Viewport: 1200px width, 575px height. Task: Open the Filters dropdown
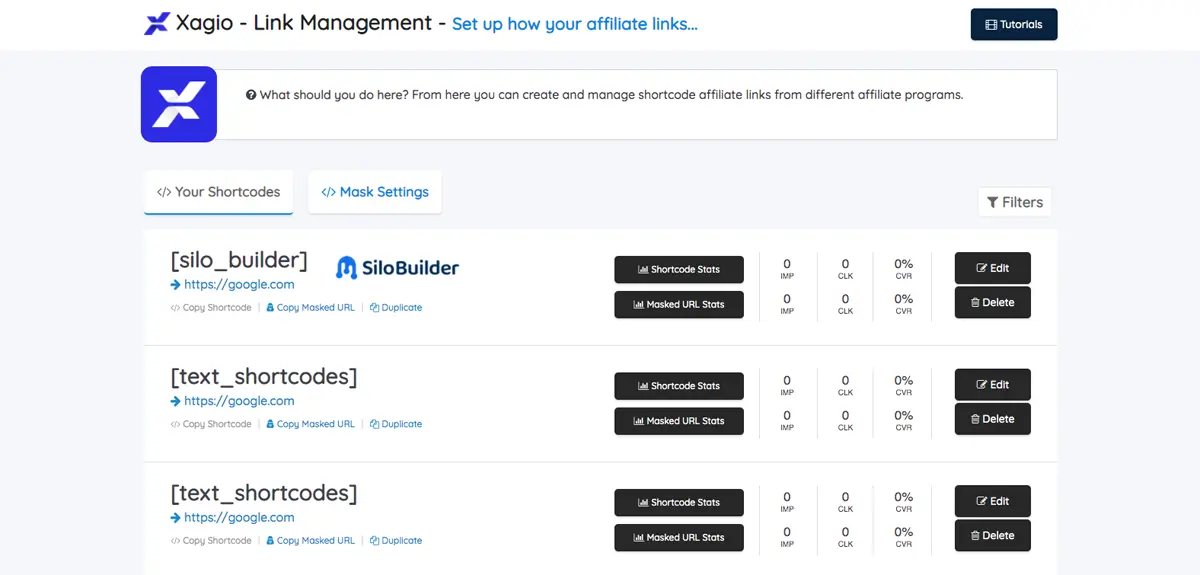coord(1014,202)
